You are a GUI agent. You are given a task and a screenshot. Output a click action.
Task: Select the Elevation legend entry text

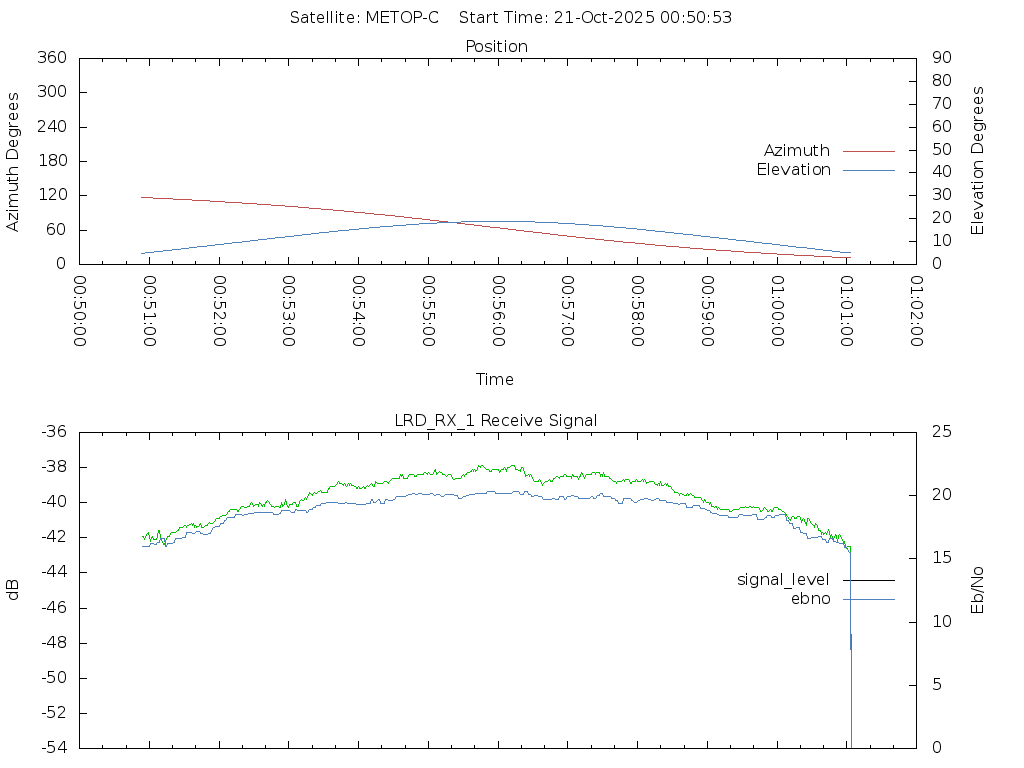793,170
